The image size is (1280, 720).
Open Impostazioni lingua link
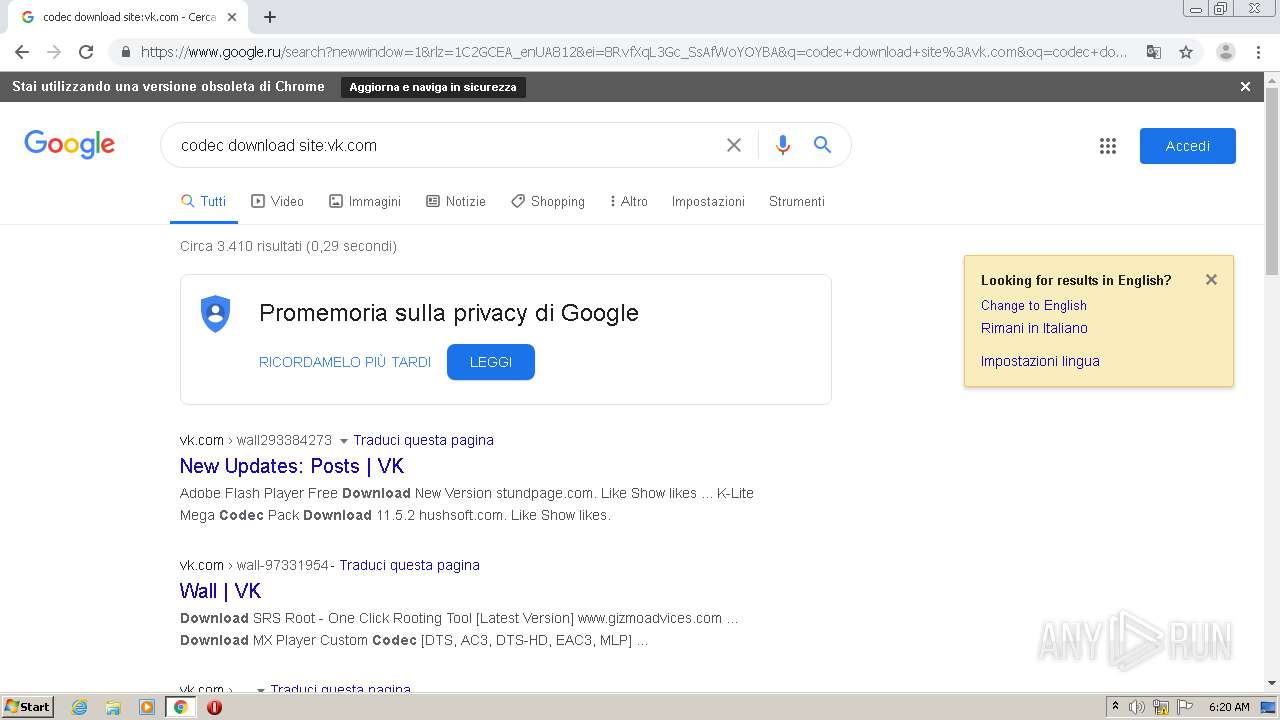[1040, 361]
